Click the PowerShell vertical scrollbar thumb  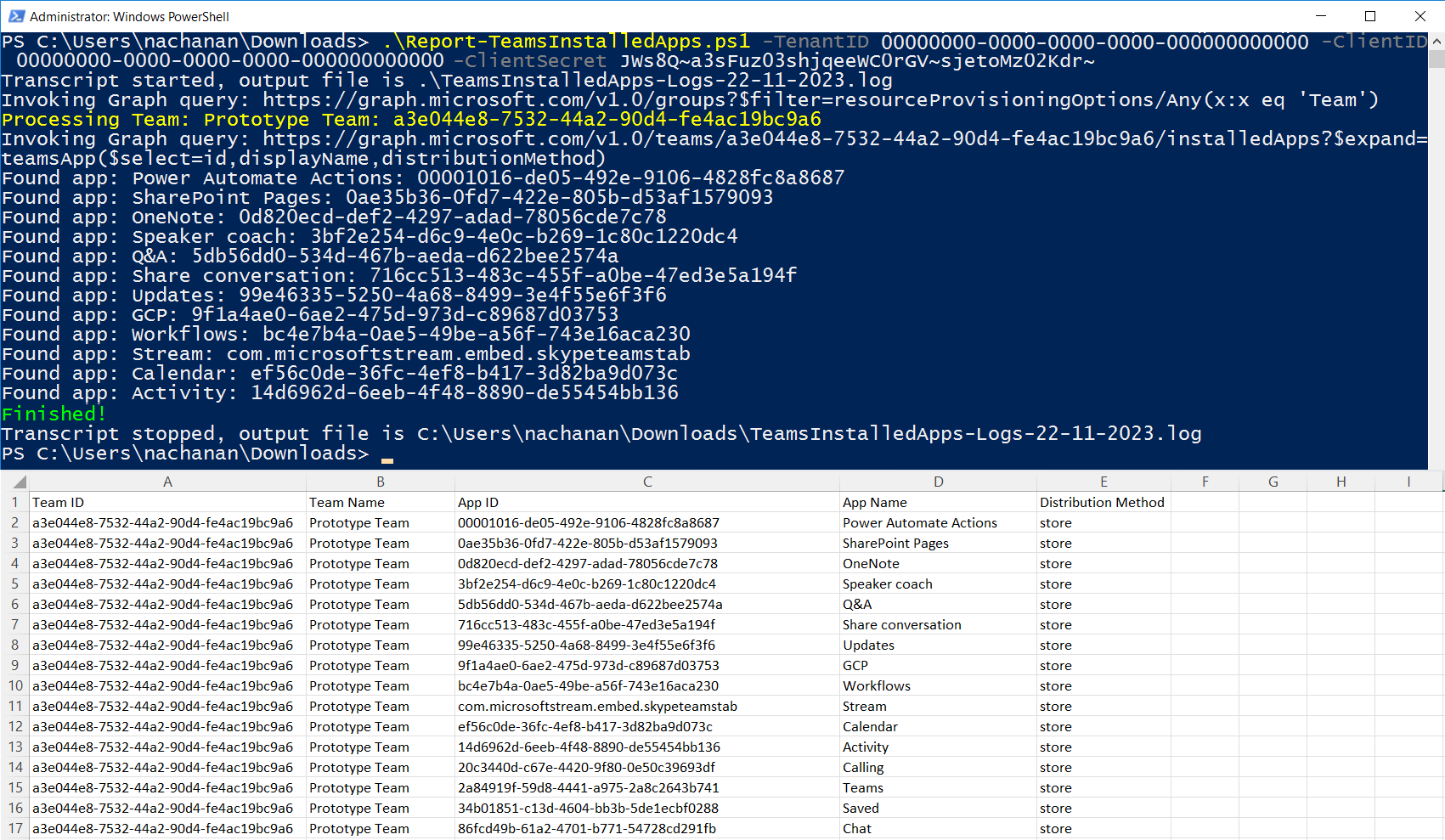[x=1437, y=59]
